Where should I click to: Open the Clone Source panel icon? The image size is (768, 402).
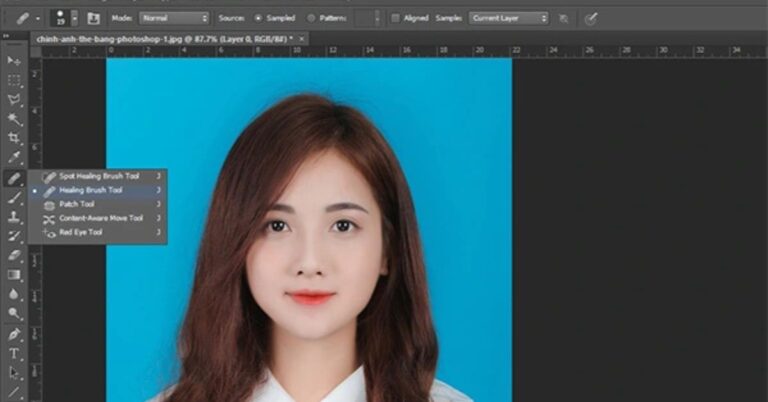click(x=93, y=18)
